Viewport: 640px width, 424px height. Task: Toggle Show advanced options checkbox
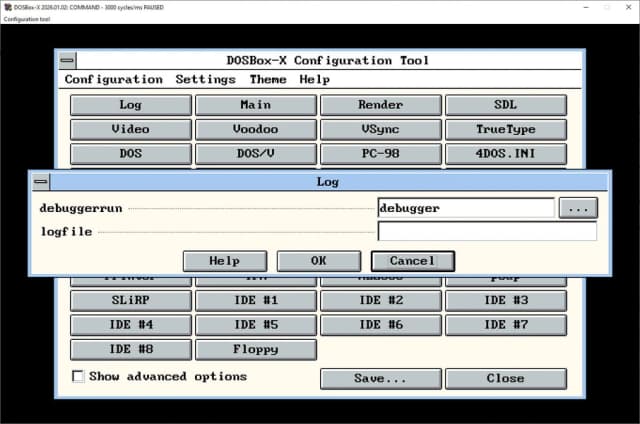click(78, 376)
